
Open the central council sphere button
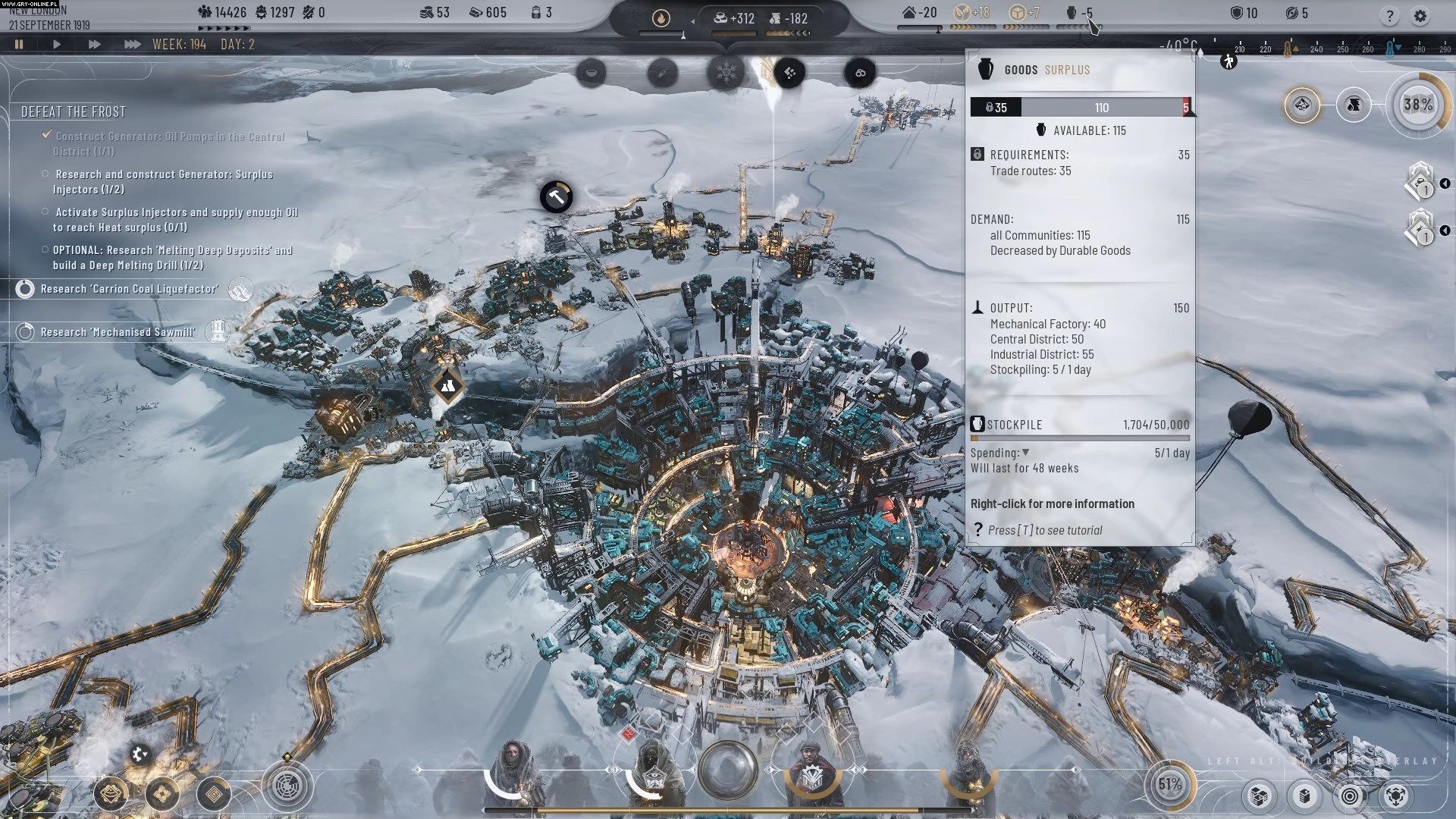coord(728,770)
